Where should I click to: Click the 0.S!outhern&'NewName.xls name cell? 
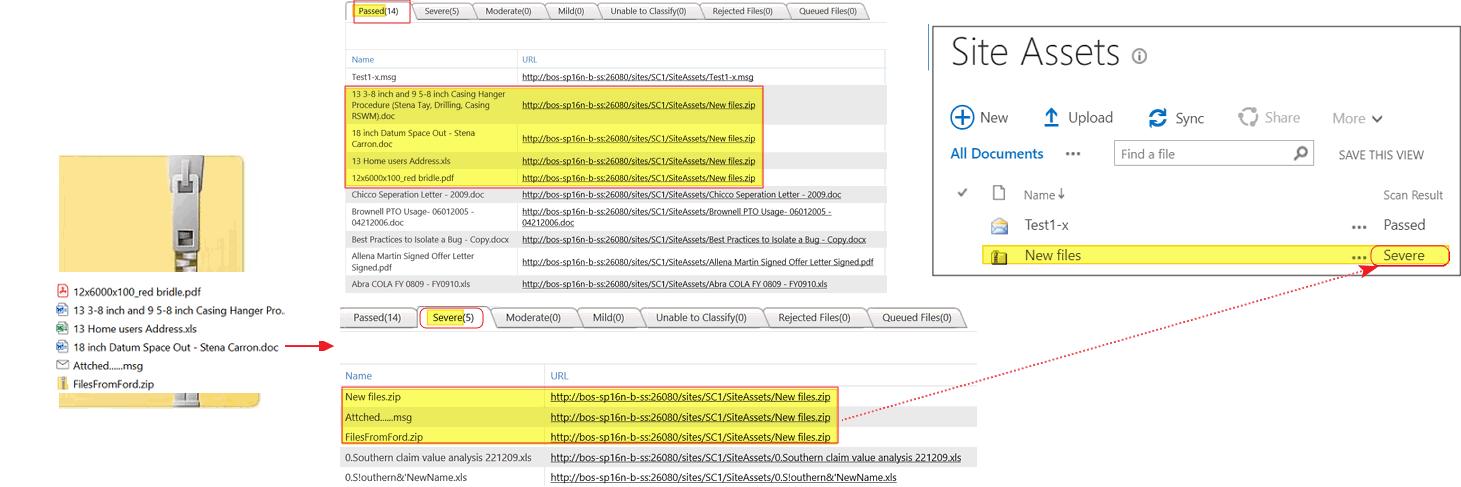coord(405,478)
